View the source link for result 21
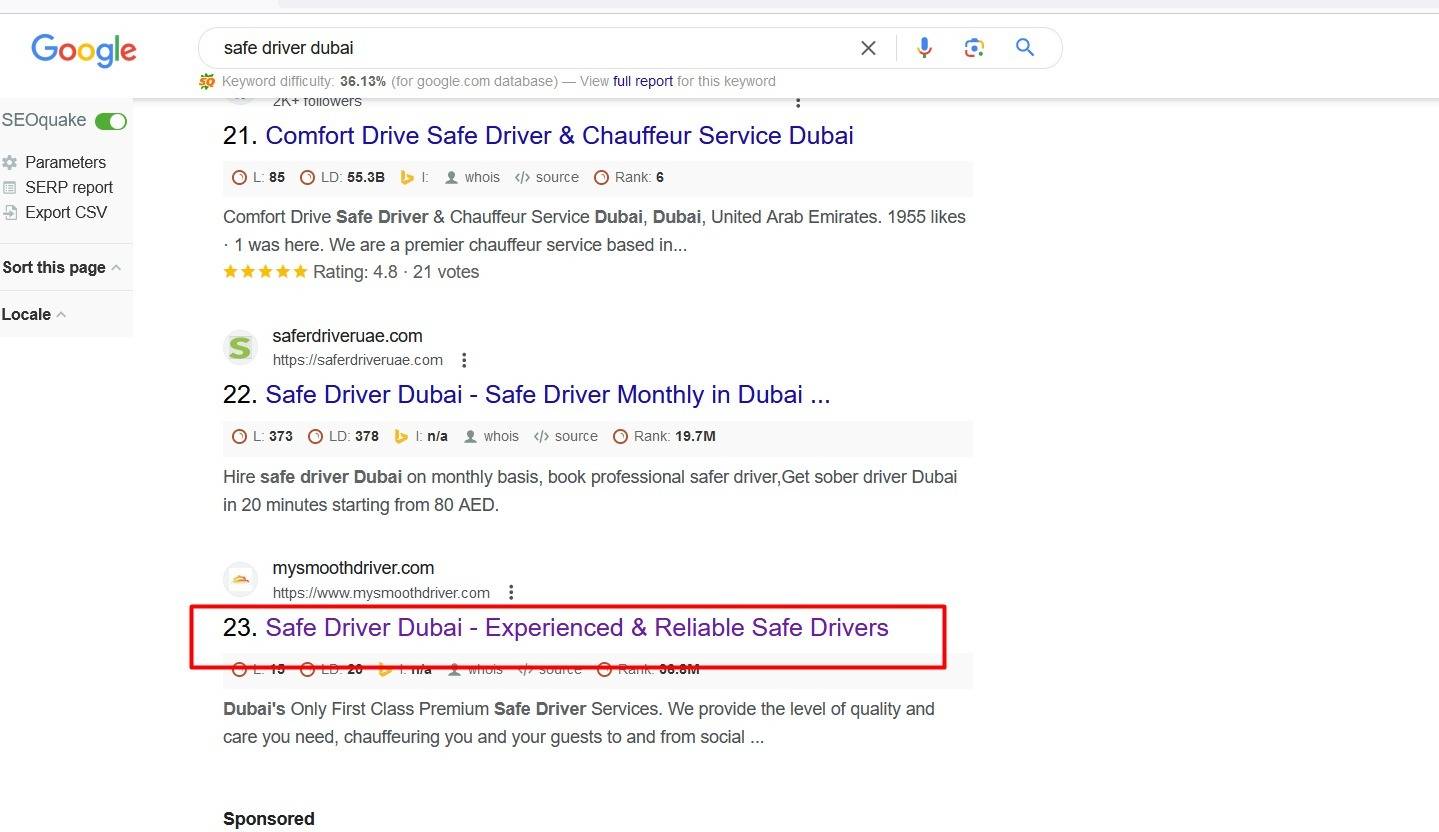Screen dimensions: 1439x832 [547, 177]
